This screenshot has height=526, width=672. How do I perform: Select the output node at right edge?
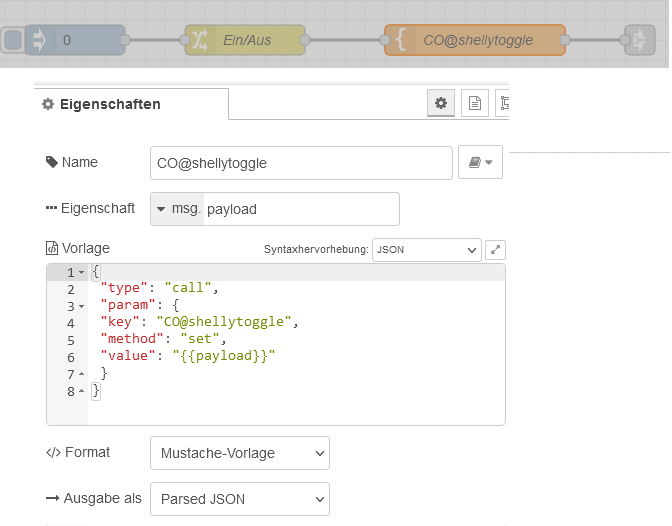637,41
